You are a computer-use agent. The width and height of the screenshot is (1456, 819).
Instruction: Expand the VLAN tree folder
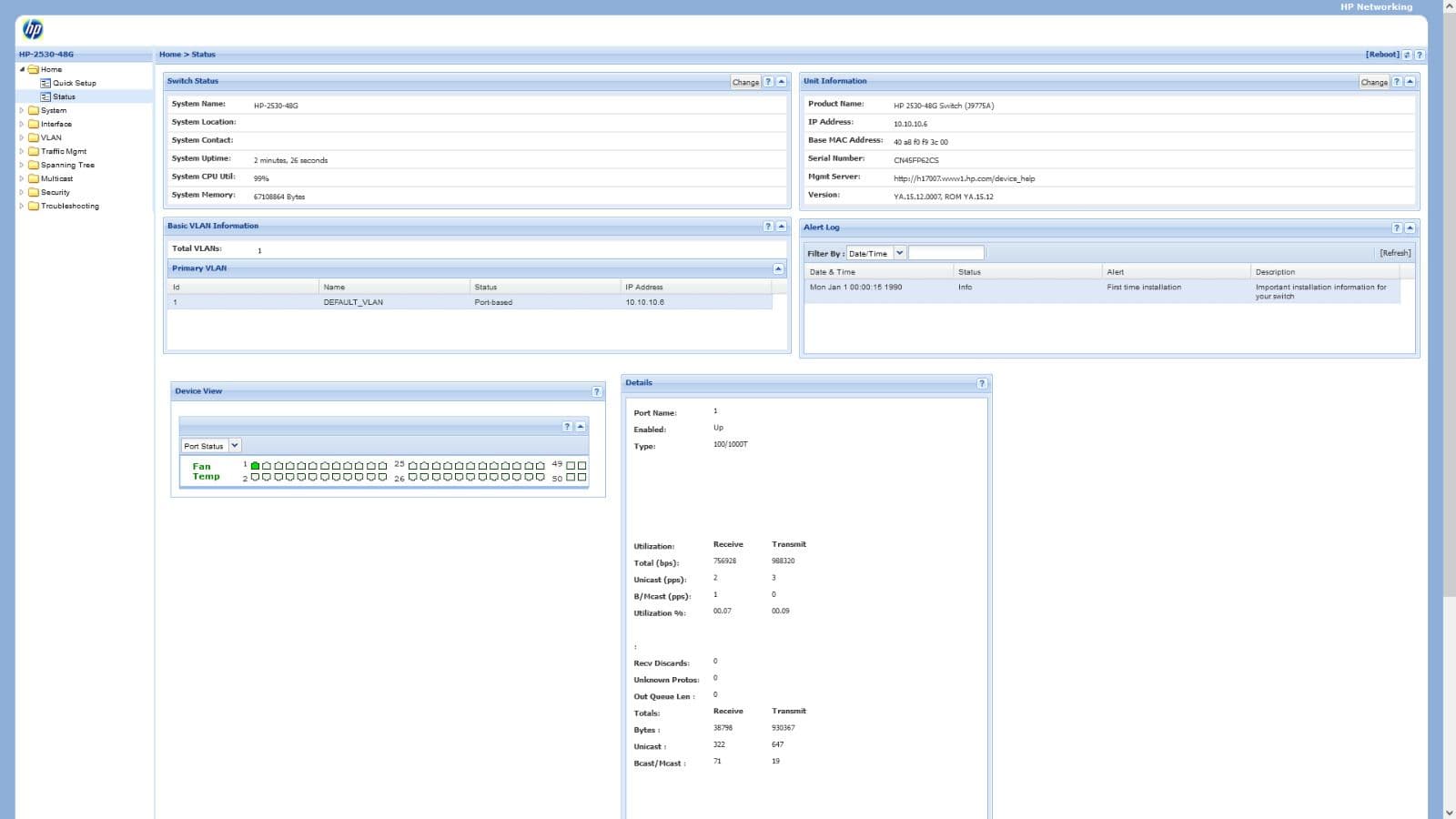tap(22, 138)
